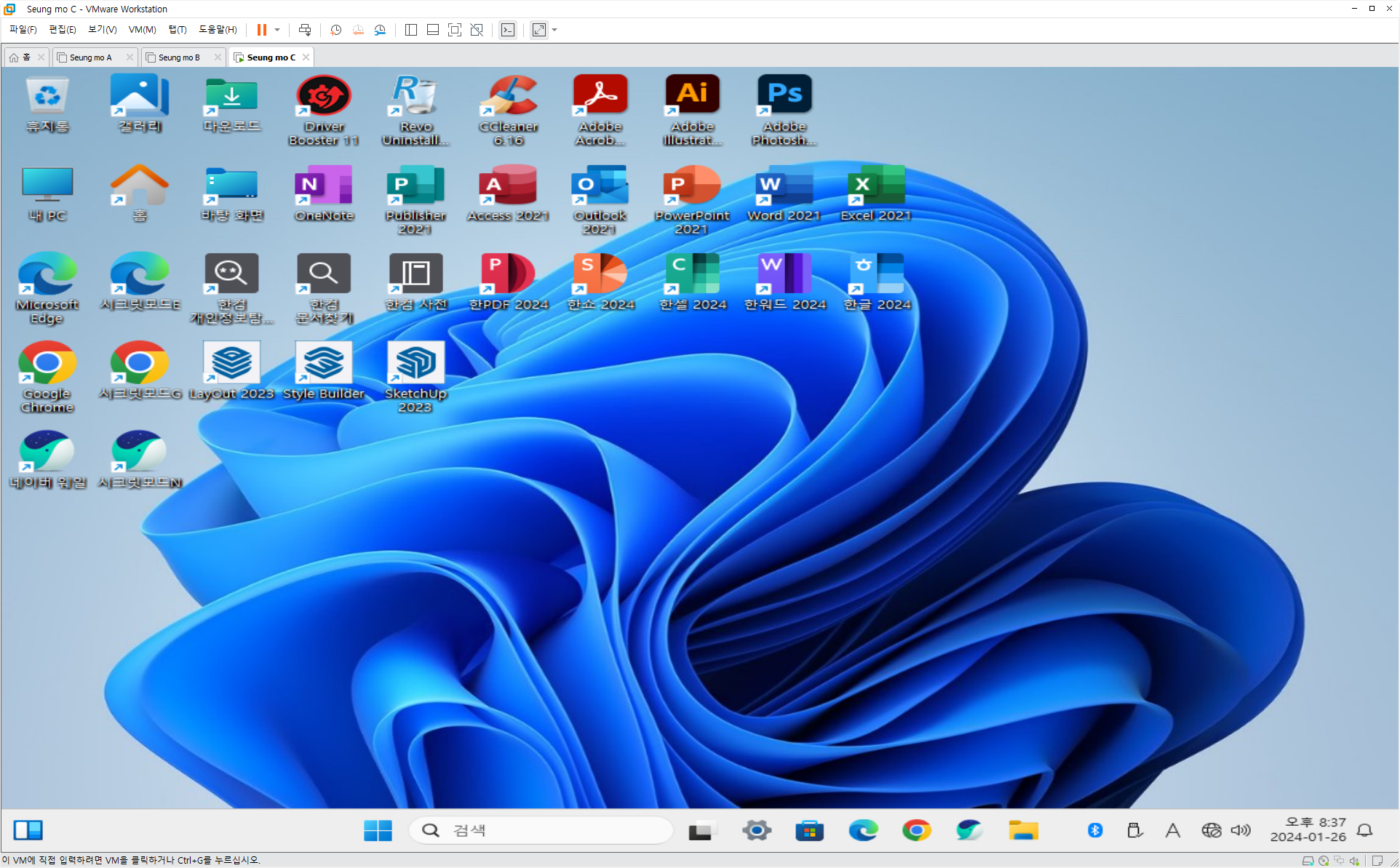Take a VM snapshot via toolbar icon
1400x868 pixels.
pos(336,30)
